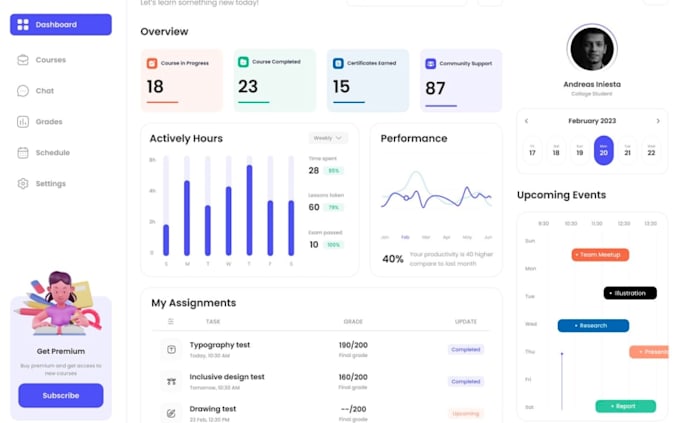
Task: Click the Research event
Action: pyautogui.click(x=593, y=325)
